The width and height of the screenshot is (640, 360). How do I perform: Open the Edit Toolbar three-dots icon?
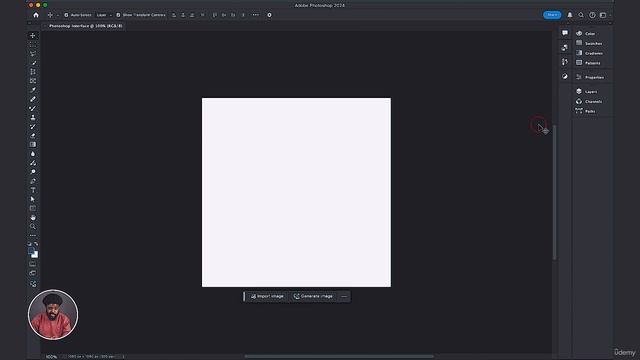click(x=33, y=236)
